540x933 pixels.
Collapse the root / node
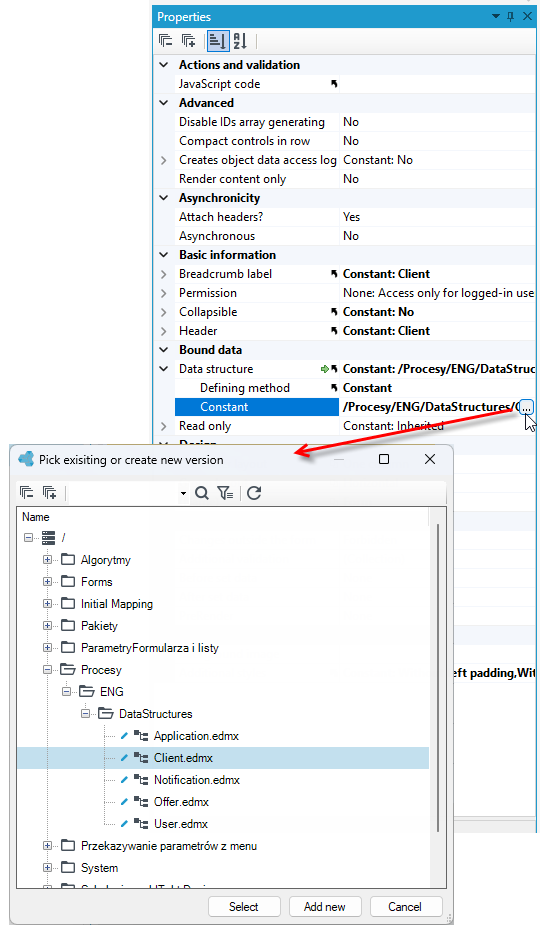click(x=28, y=538)
